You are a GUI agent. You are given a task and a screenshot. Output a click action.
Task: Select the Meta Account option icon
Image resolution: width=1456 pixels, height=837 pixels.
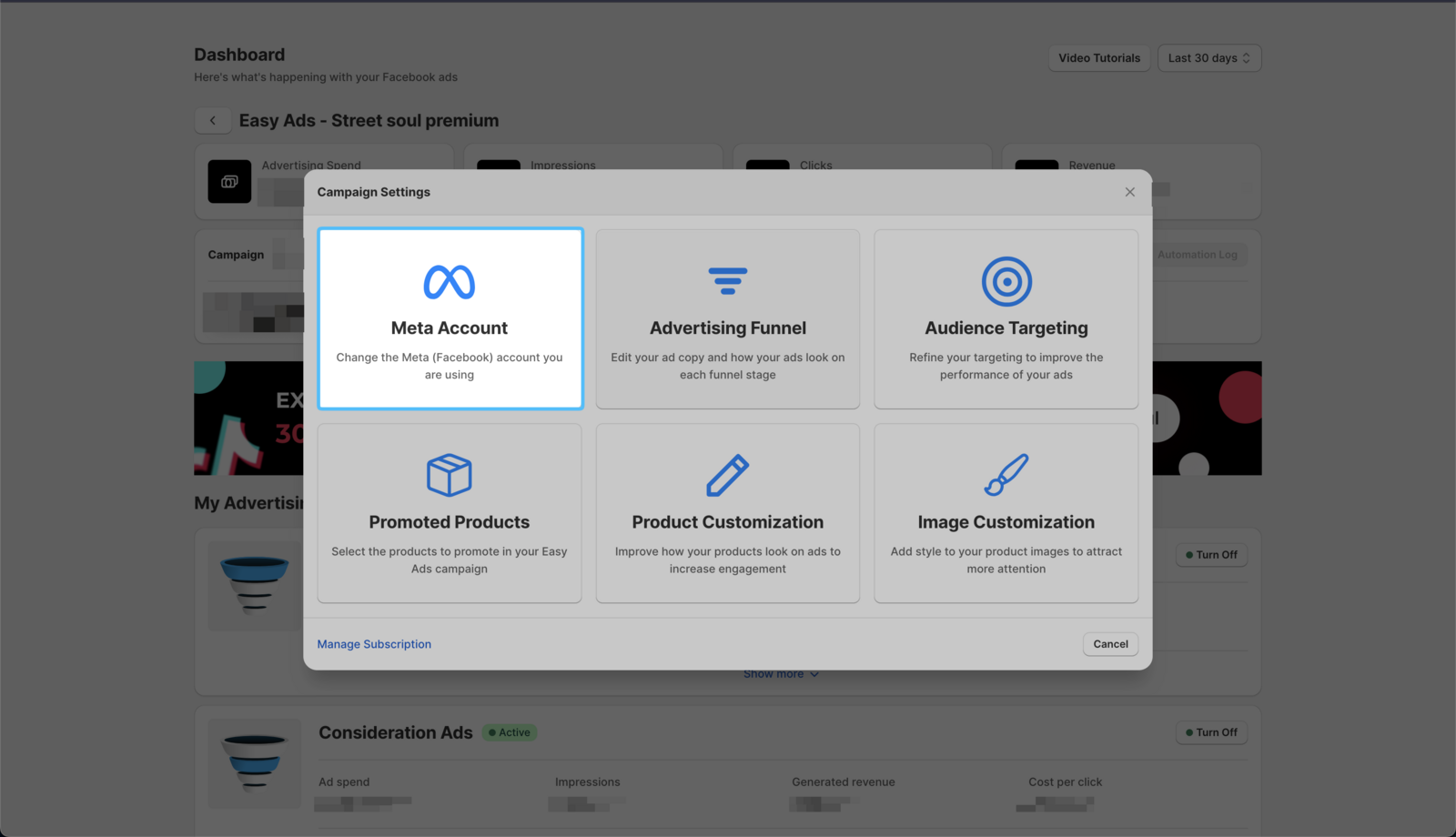[x=449, y=284]
